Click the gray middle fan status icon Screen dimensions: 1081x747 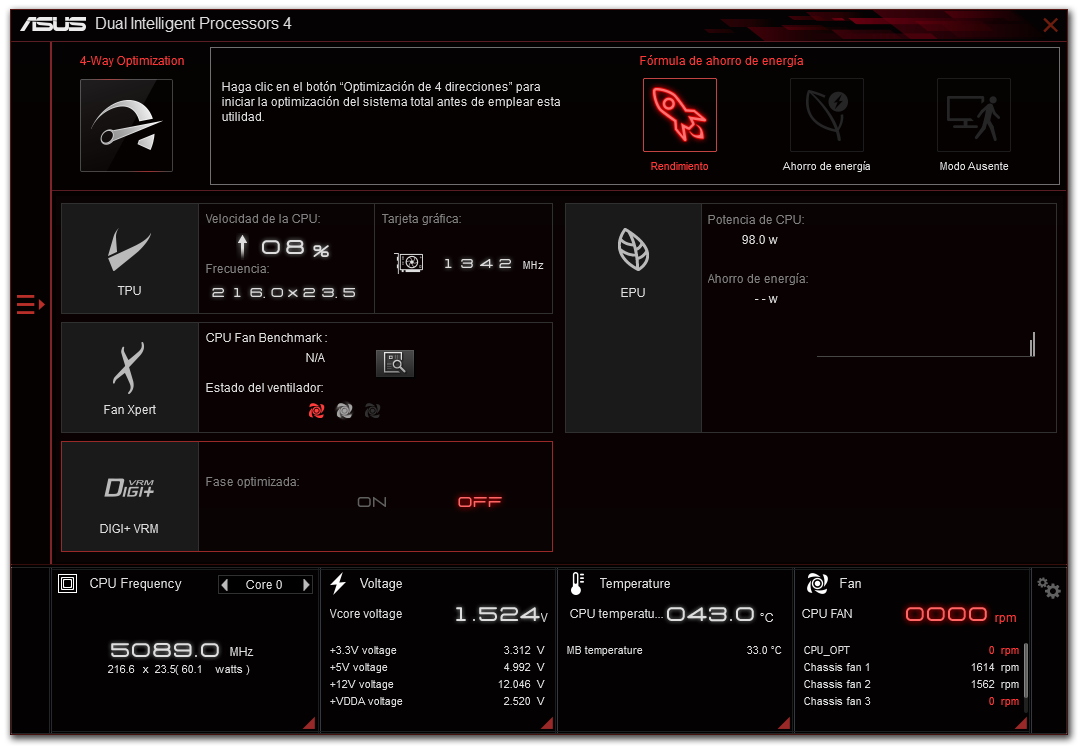[345, 411]
